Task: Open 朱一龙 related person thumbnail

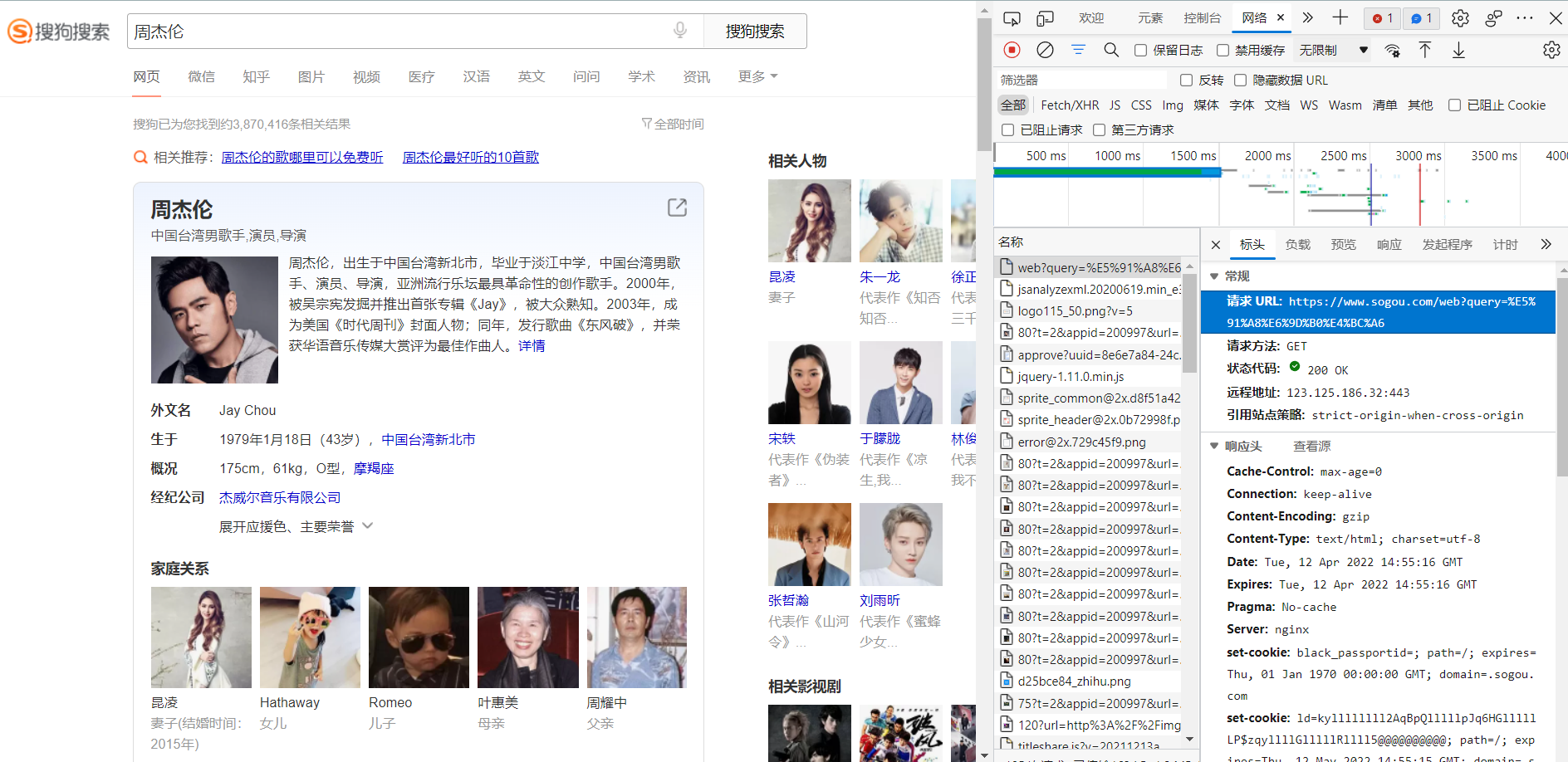Action: coord(900,221)
